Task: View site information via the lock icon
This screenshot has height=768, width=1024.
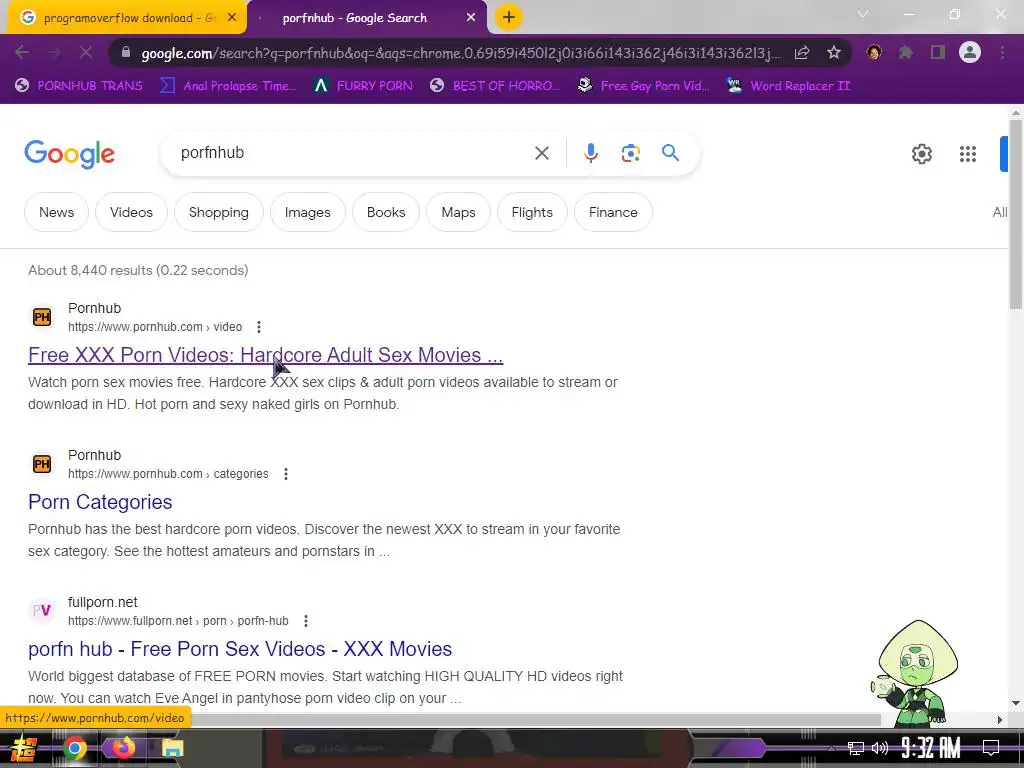Action: [x=126, y=53]
